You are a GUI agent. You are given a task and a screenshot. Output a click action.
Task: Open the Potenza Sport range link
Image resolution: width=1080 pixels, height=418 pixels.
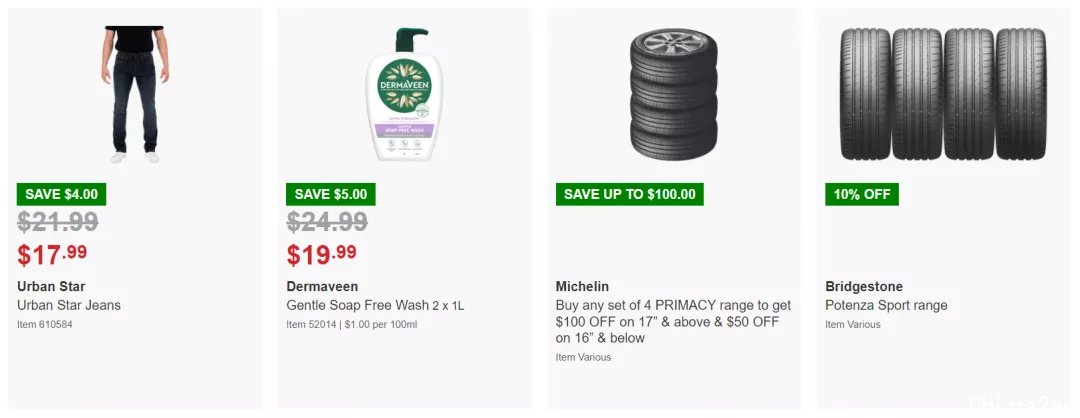886,305
